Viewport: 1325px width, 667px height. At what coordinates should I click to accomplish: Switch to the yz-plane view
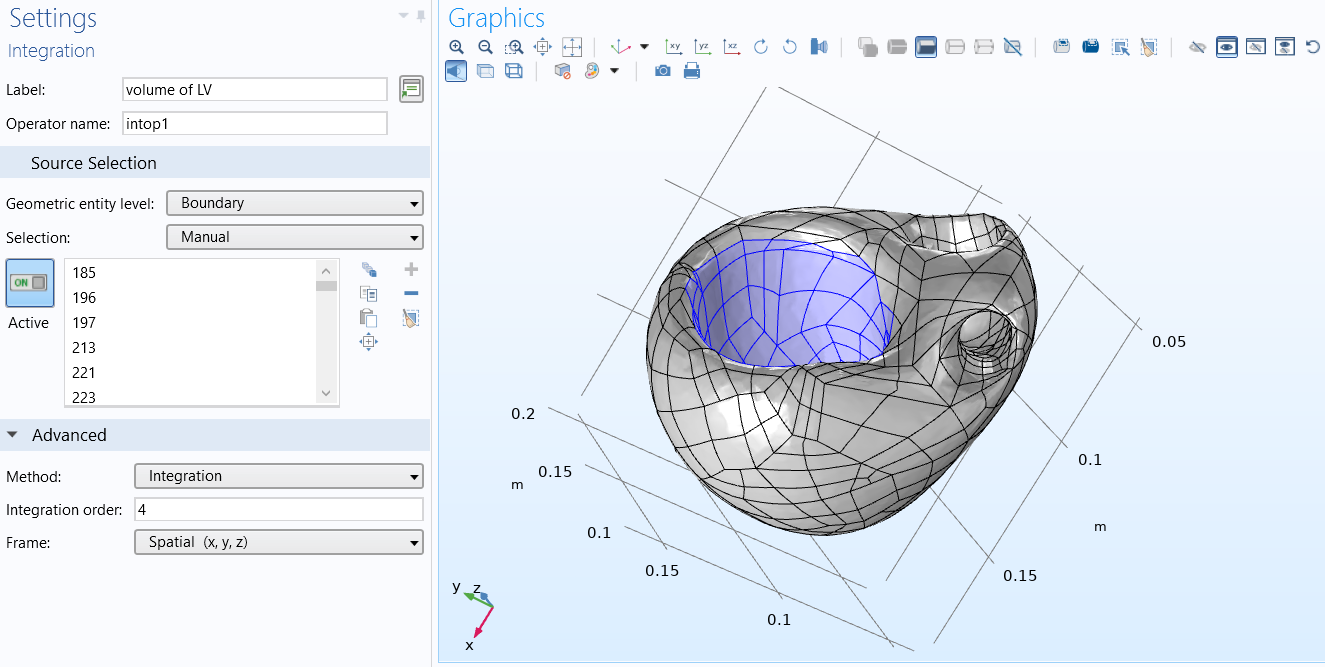coord(703,47)
